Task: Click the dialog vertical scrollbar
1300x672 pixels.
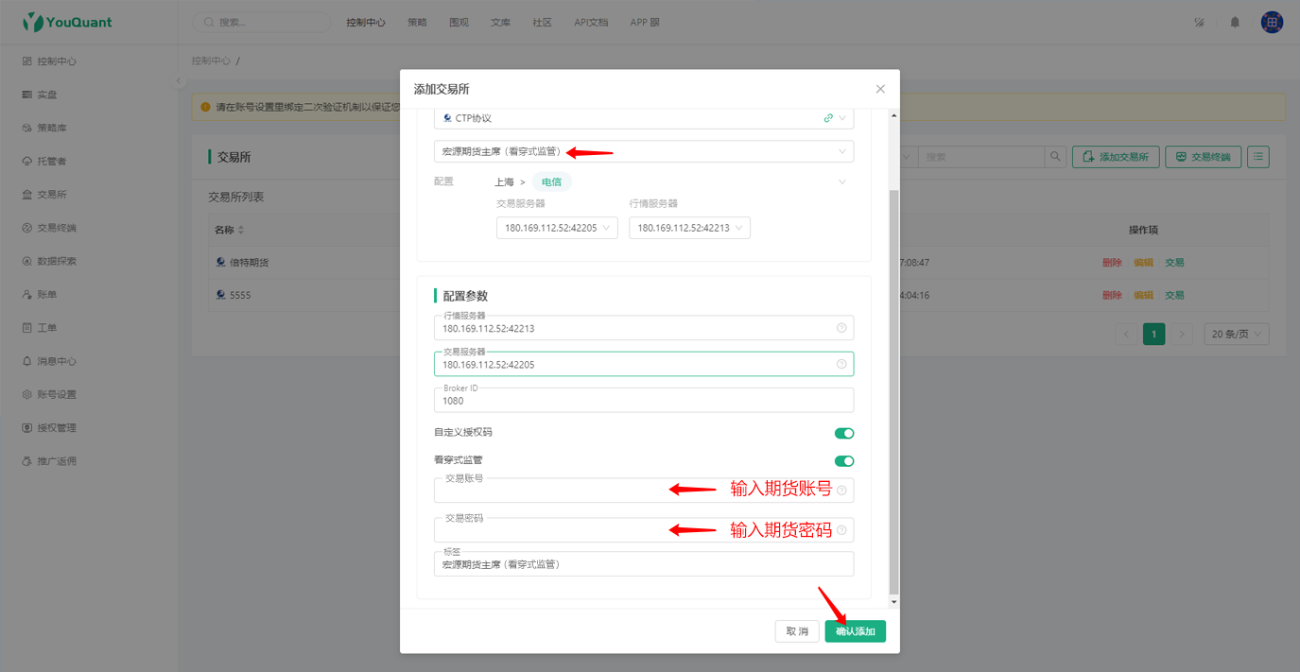Action: coord(894,390)
